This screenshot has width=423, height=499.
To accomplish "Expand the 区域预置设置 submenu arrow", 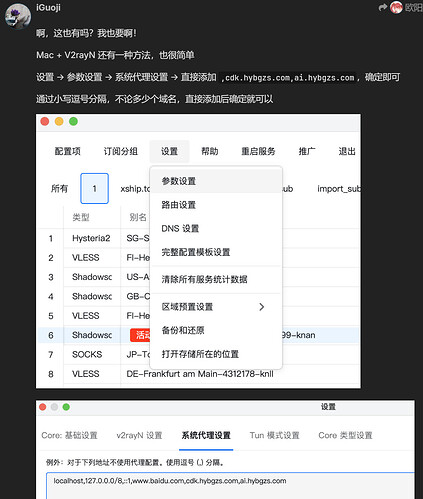I will point(262,307).
